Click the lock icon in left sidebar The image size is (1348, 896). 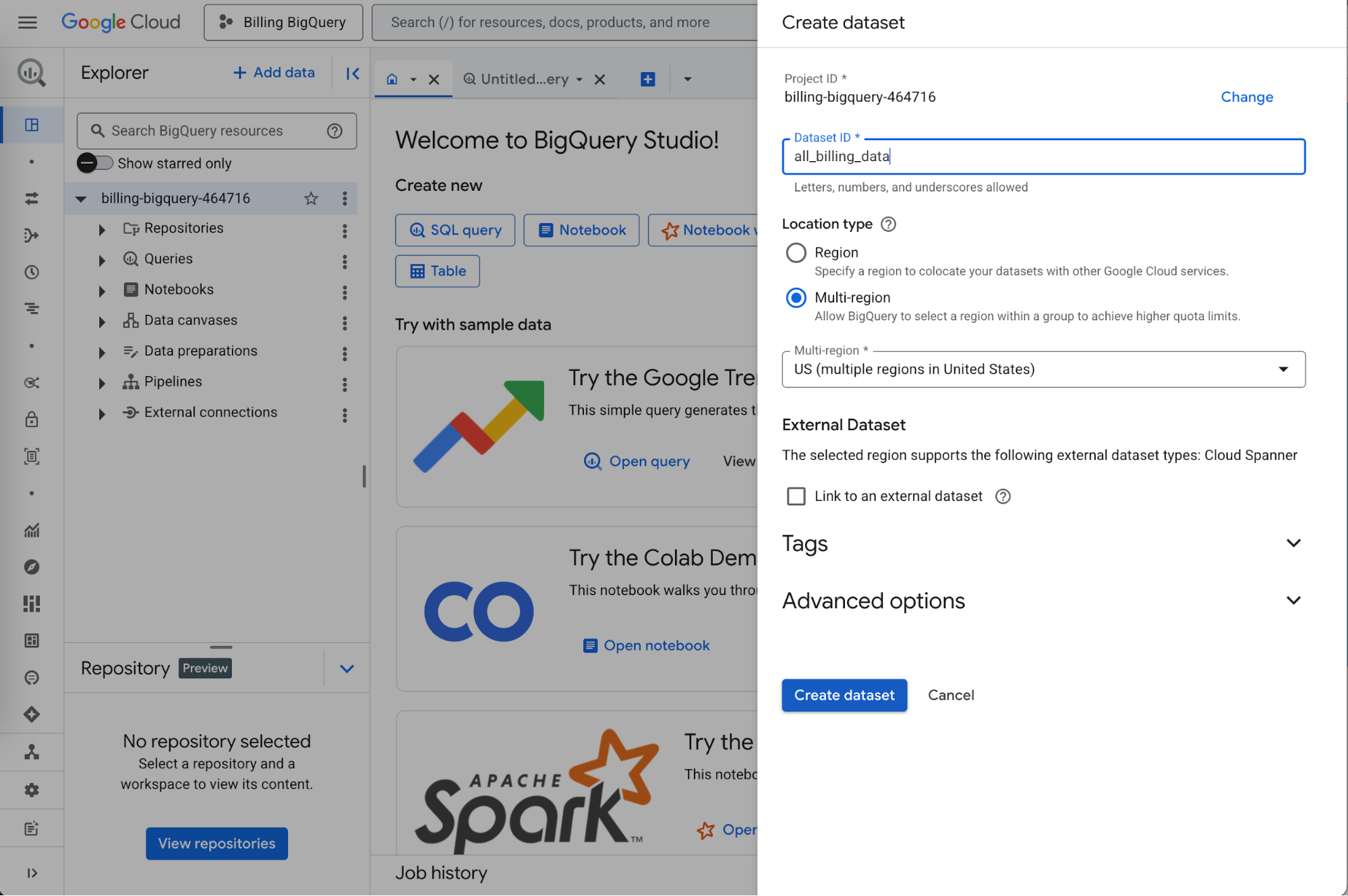pos(32,419)
